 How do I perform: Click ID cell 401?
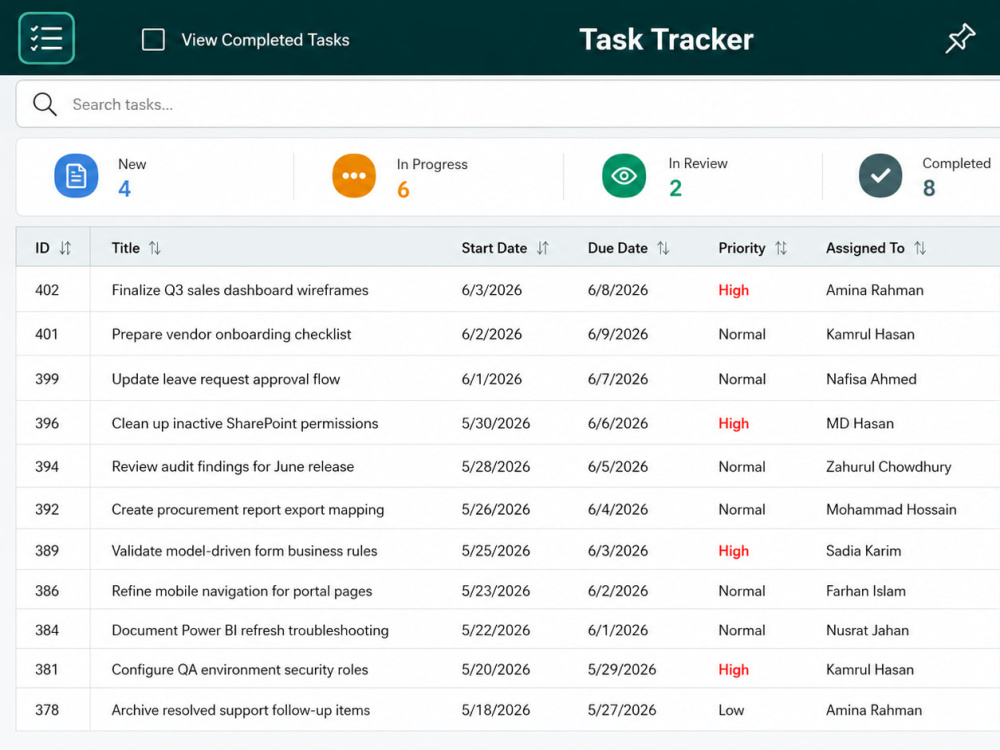coord(47,334)
